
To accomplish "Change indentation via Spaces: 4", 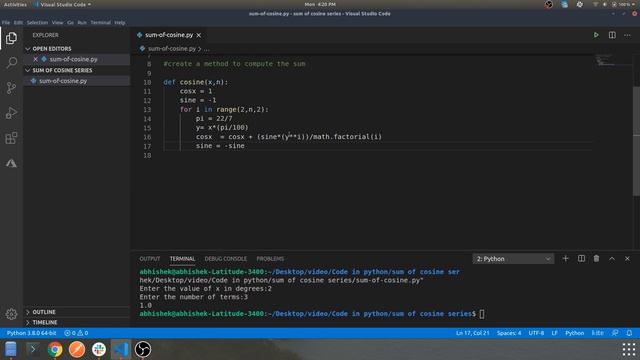I will point(509,333).
